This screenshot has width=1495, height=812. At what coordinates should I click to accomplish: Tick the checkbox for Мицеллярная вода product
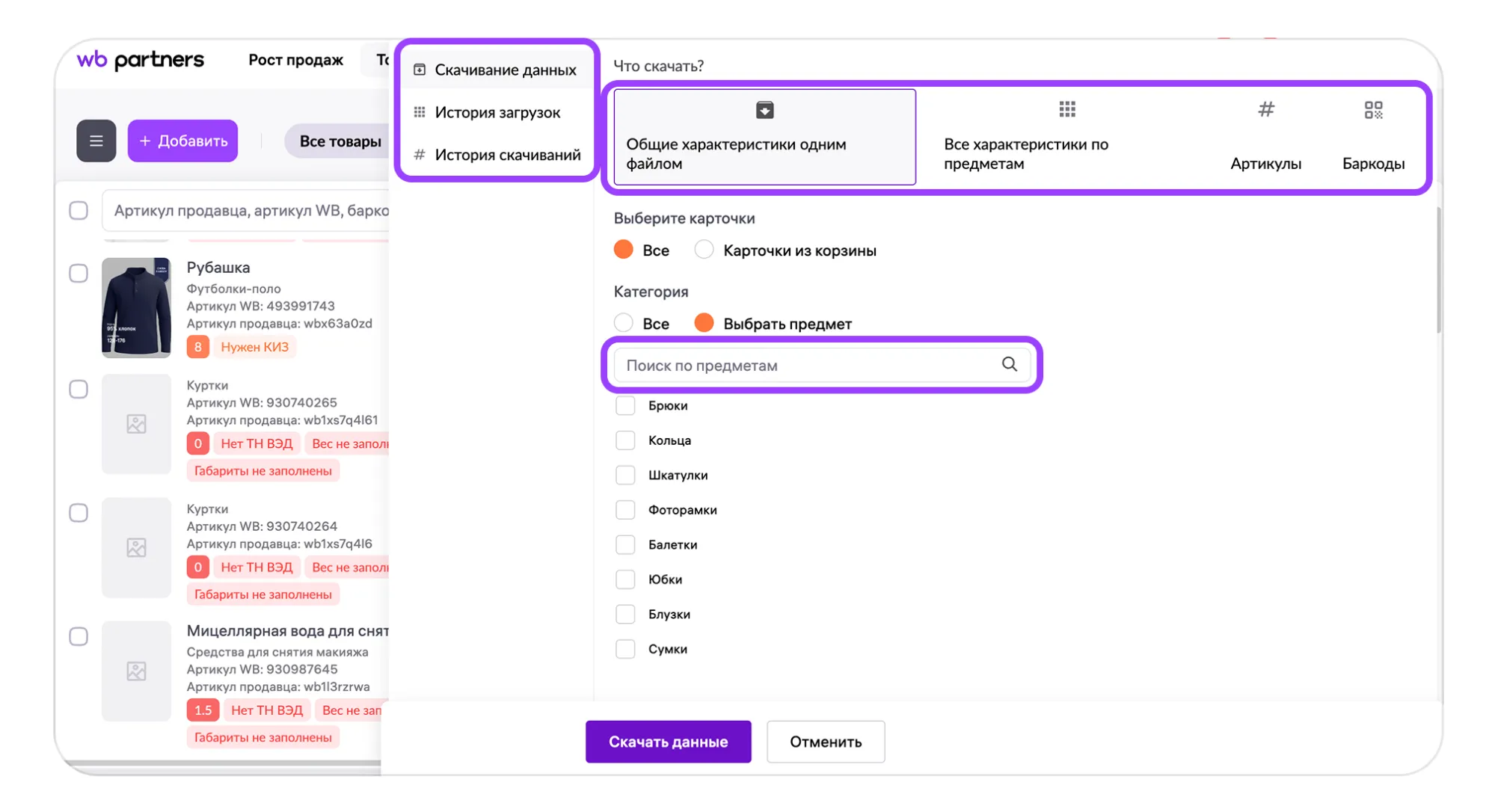[79, 636]
